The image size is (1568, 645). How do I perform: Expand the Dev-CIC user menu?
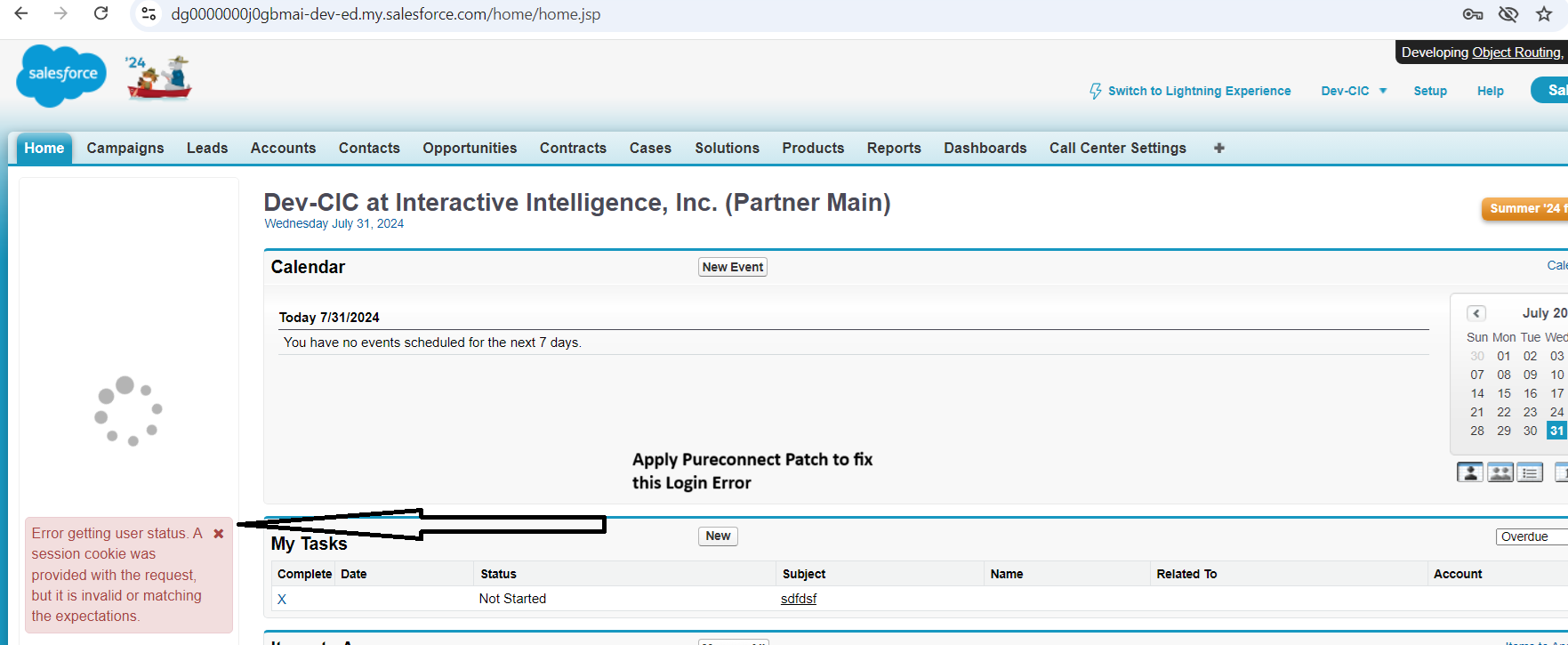(x=1354, y=91)
